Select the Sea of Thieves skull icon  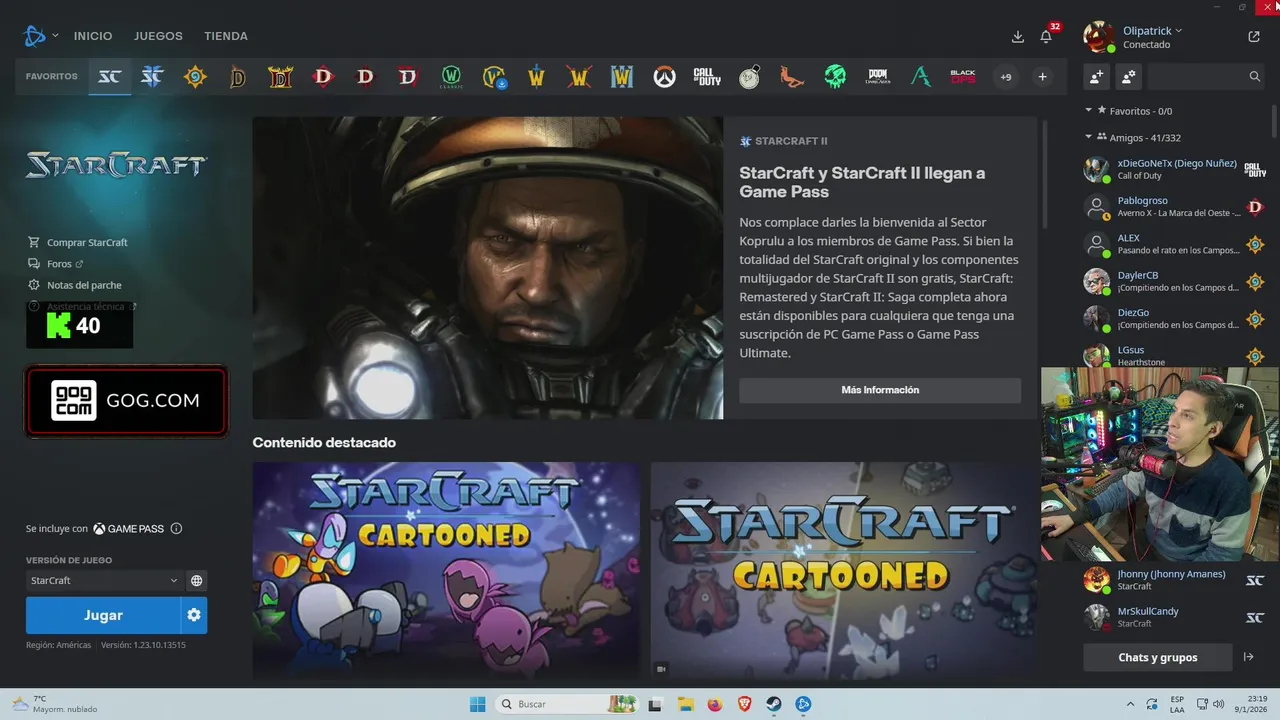click(x=835, y=77)
